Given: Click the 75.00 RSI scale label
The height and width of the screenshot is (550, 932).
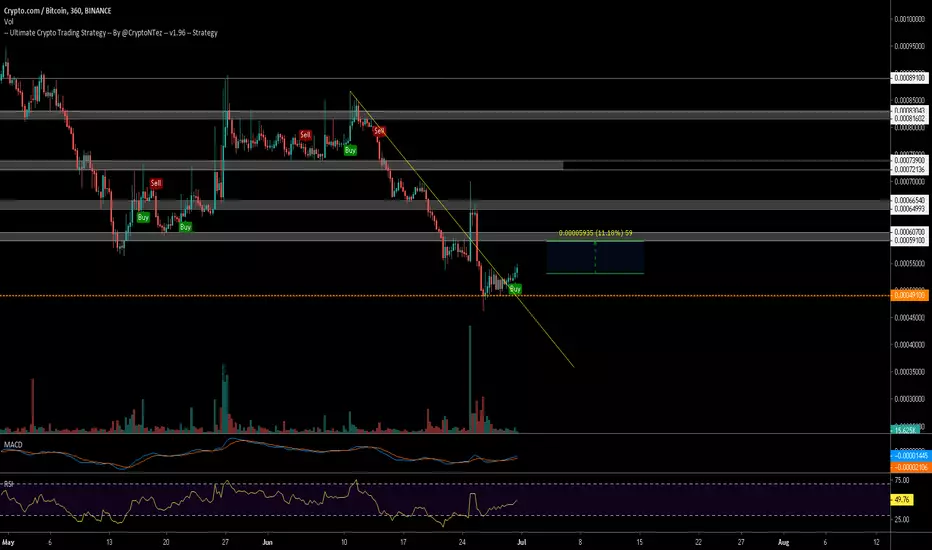Looking at the screenshot, I should tap(902, 480).
